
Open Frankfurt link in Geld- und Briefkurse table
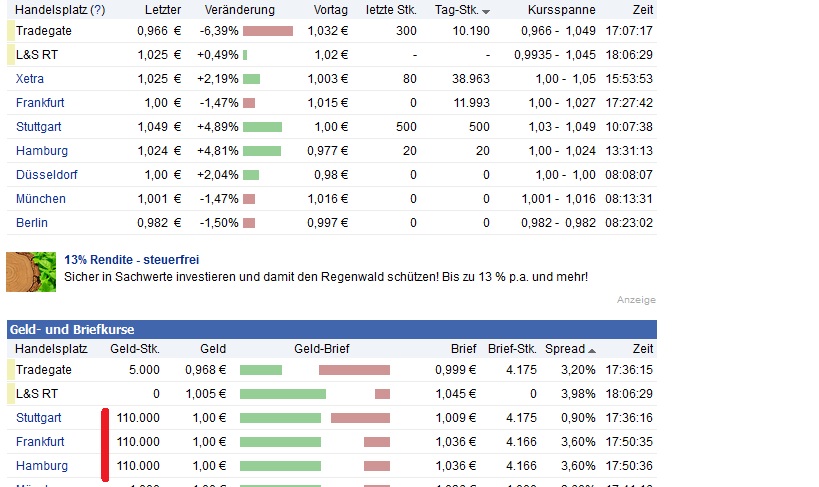[x=40, y=442]
